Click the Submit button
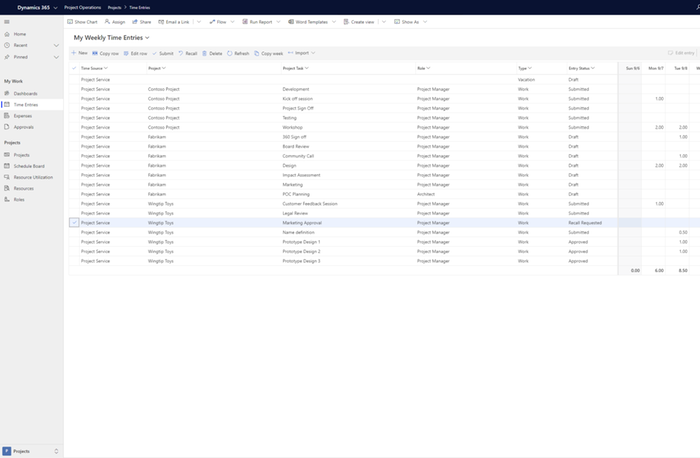 tap(162, 53)
